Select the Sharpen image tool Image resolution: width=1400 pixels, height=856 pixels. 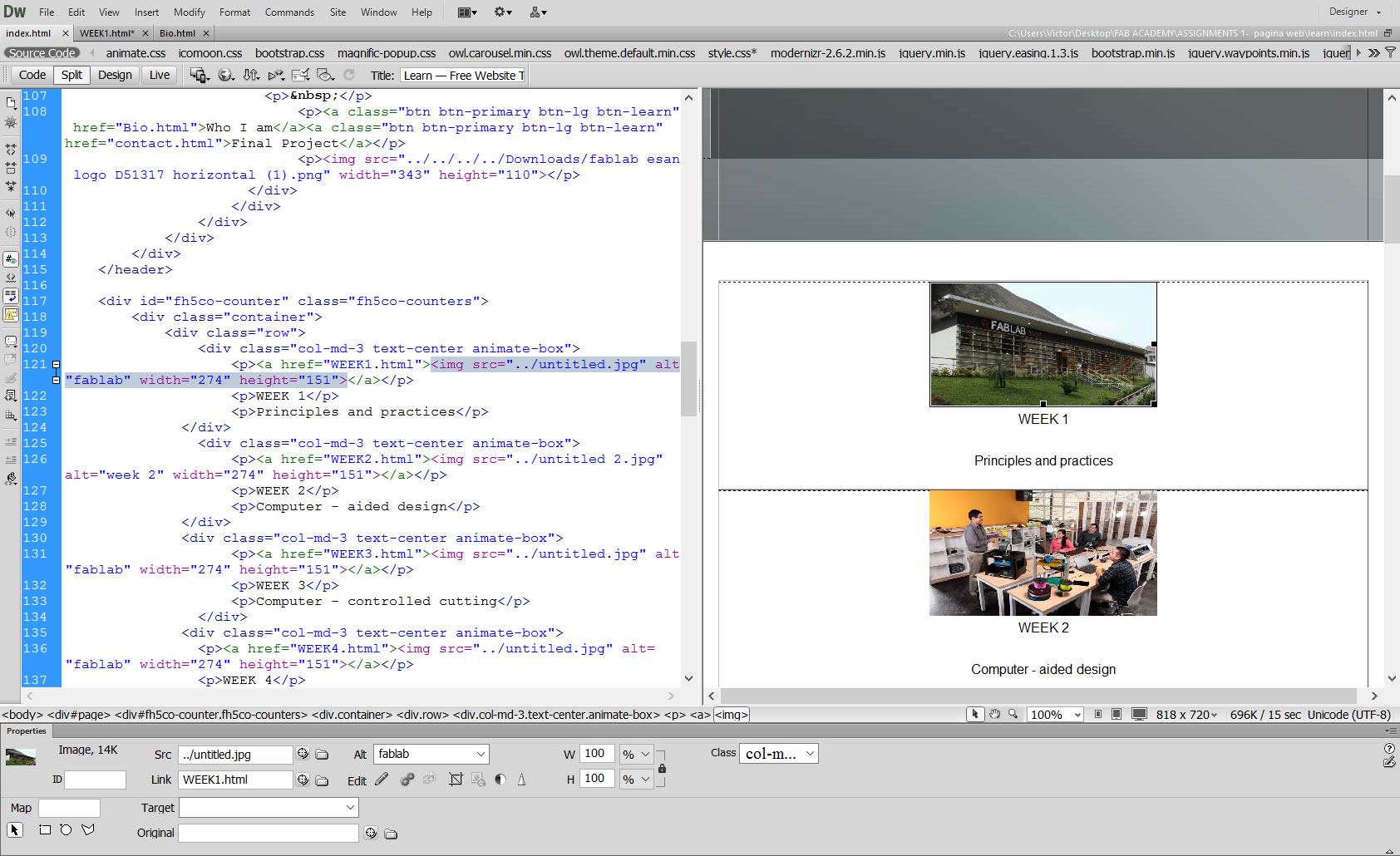pos(521,780)
